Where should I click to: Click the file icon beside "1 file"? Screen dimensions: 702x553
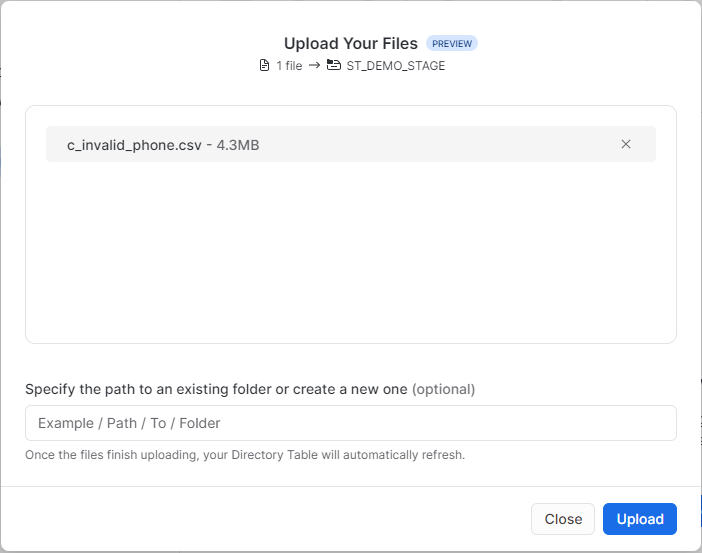click(x=265, y=66)
